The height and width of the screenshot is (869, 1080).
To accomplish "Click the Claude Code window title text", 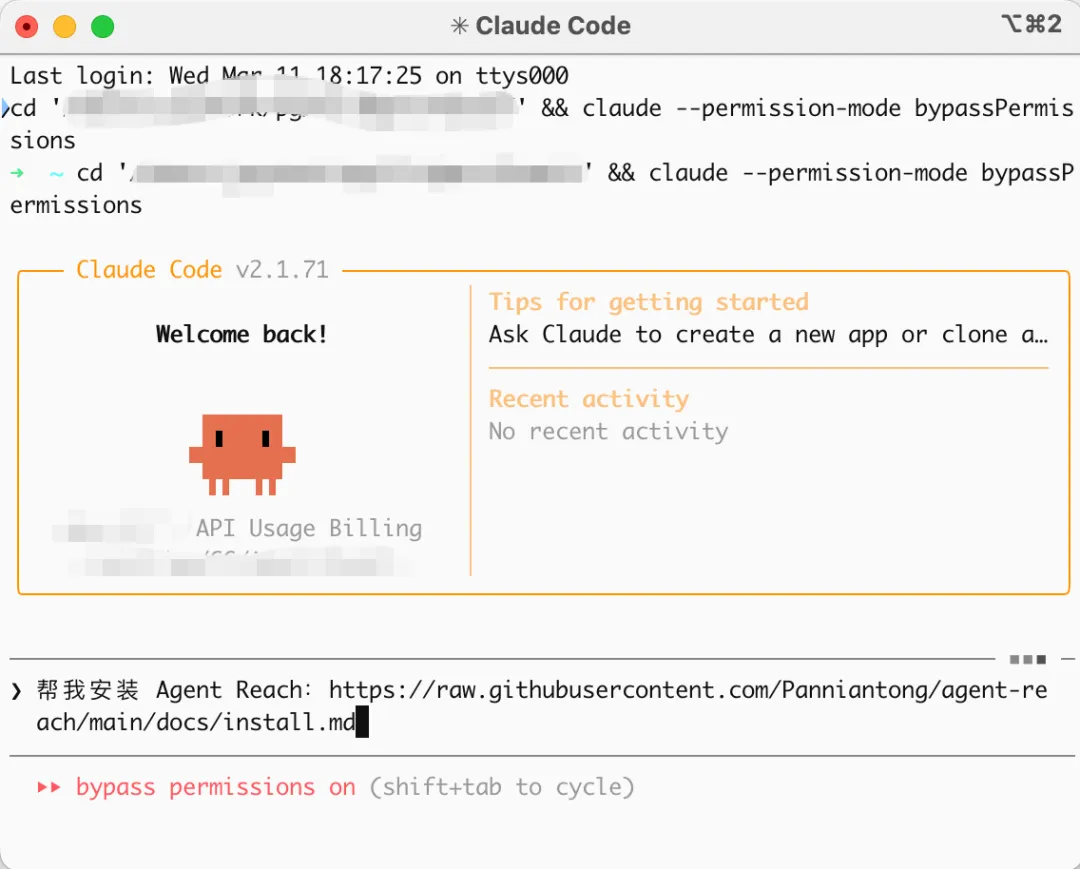I will pyautogui.click(x=553, y=27).
